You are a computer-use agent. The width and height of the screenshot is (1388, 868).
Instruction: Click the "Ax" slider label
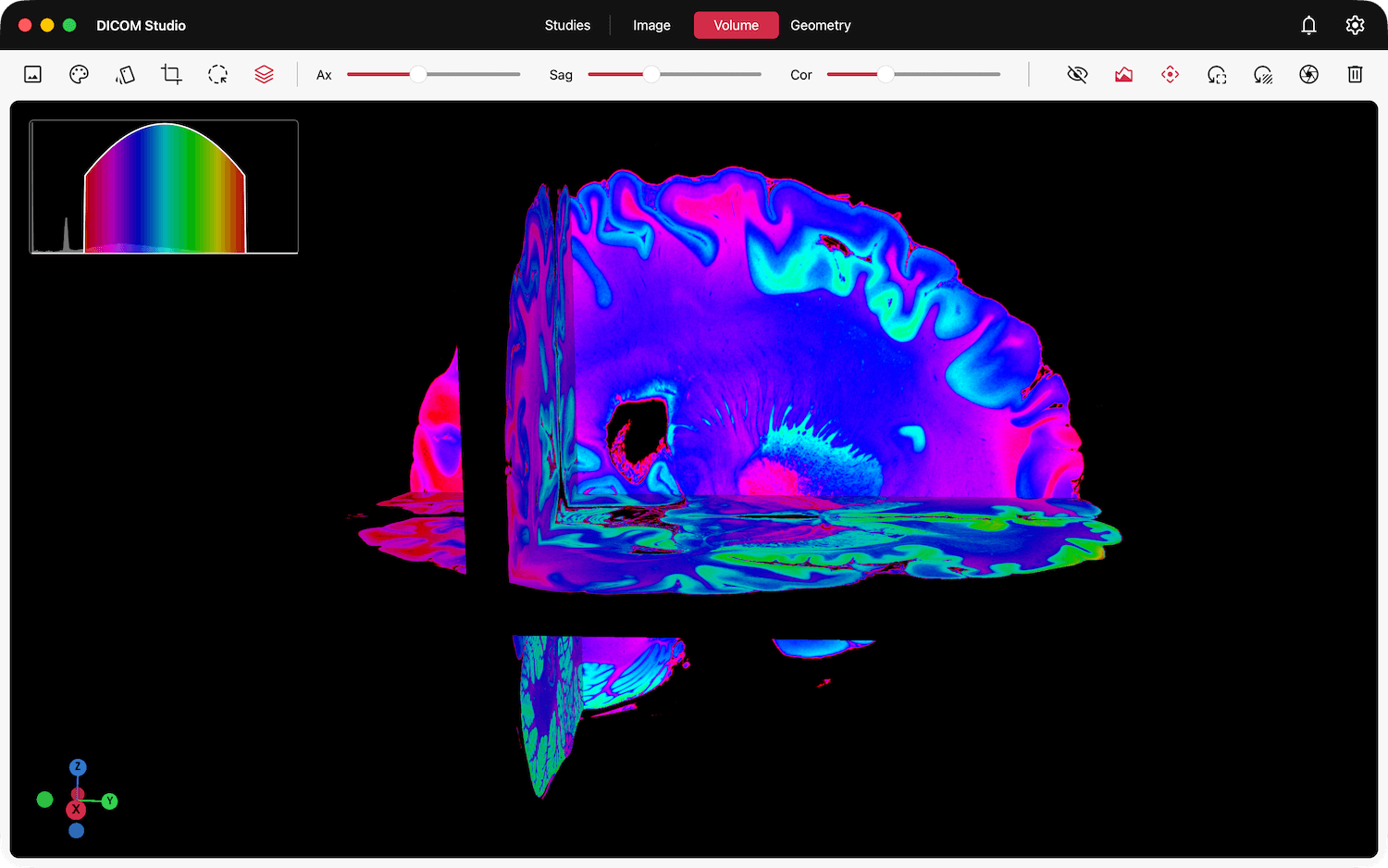[x=324, y=75]
